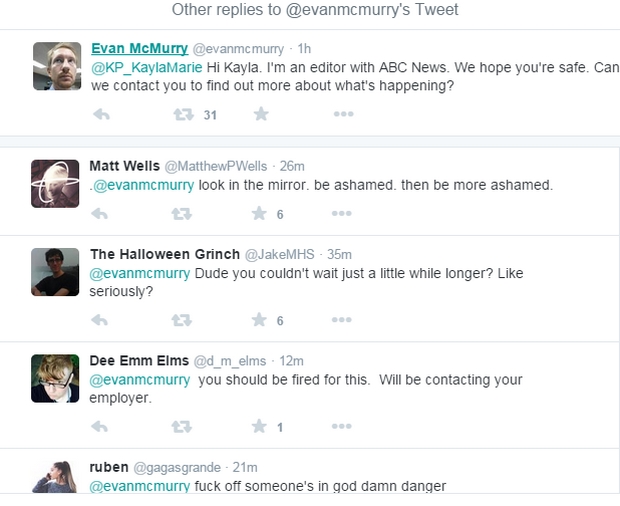The width and height of the screenshot is (620, 506).
Task: Retweet Dee Emm Elms' tweet
Action: [x=181, y=427]
